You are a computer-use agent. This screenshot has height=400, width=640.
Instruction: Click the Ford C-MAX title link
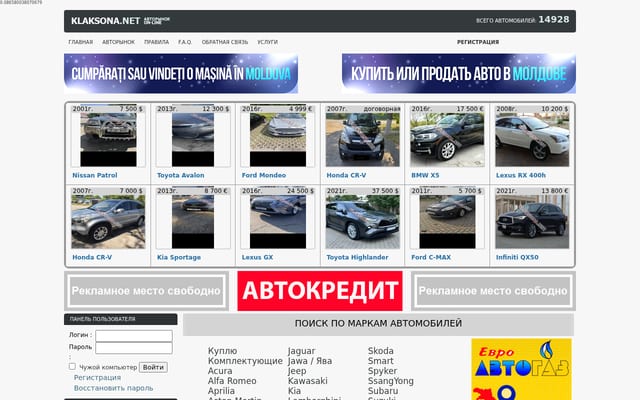pyautogui.click(x=431, y=257)
